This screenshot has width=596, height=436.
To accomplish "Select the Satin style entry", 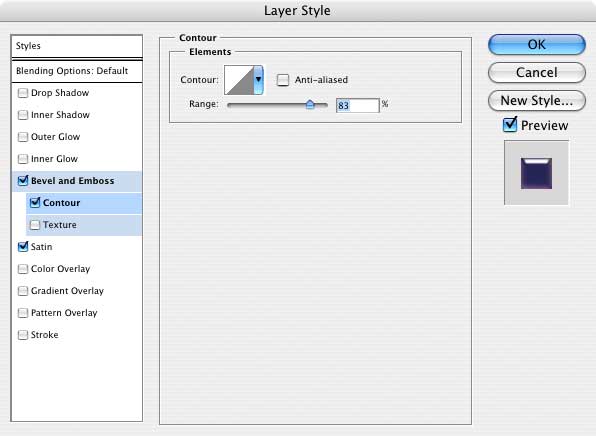I will (41, 247).
